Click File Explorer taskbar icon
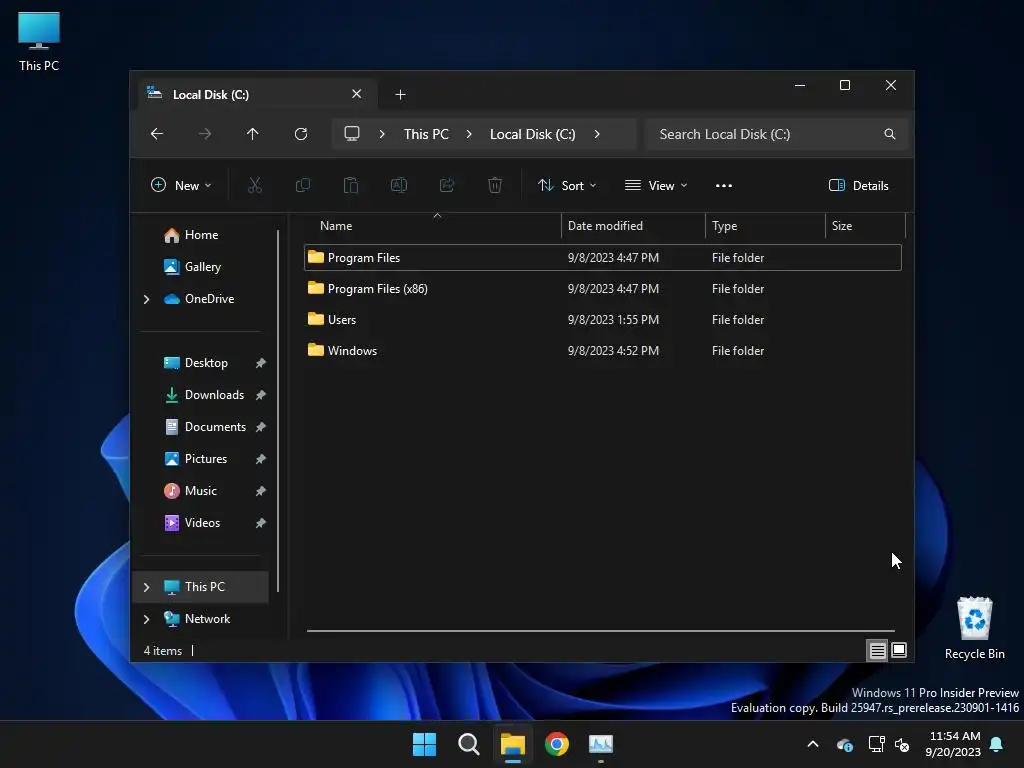This screenshot has width=1024, height=768. pyautogui.click(x=513, y=744)
